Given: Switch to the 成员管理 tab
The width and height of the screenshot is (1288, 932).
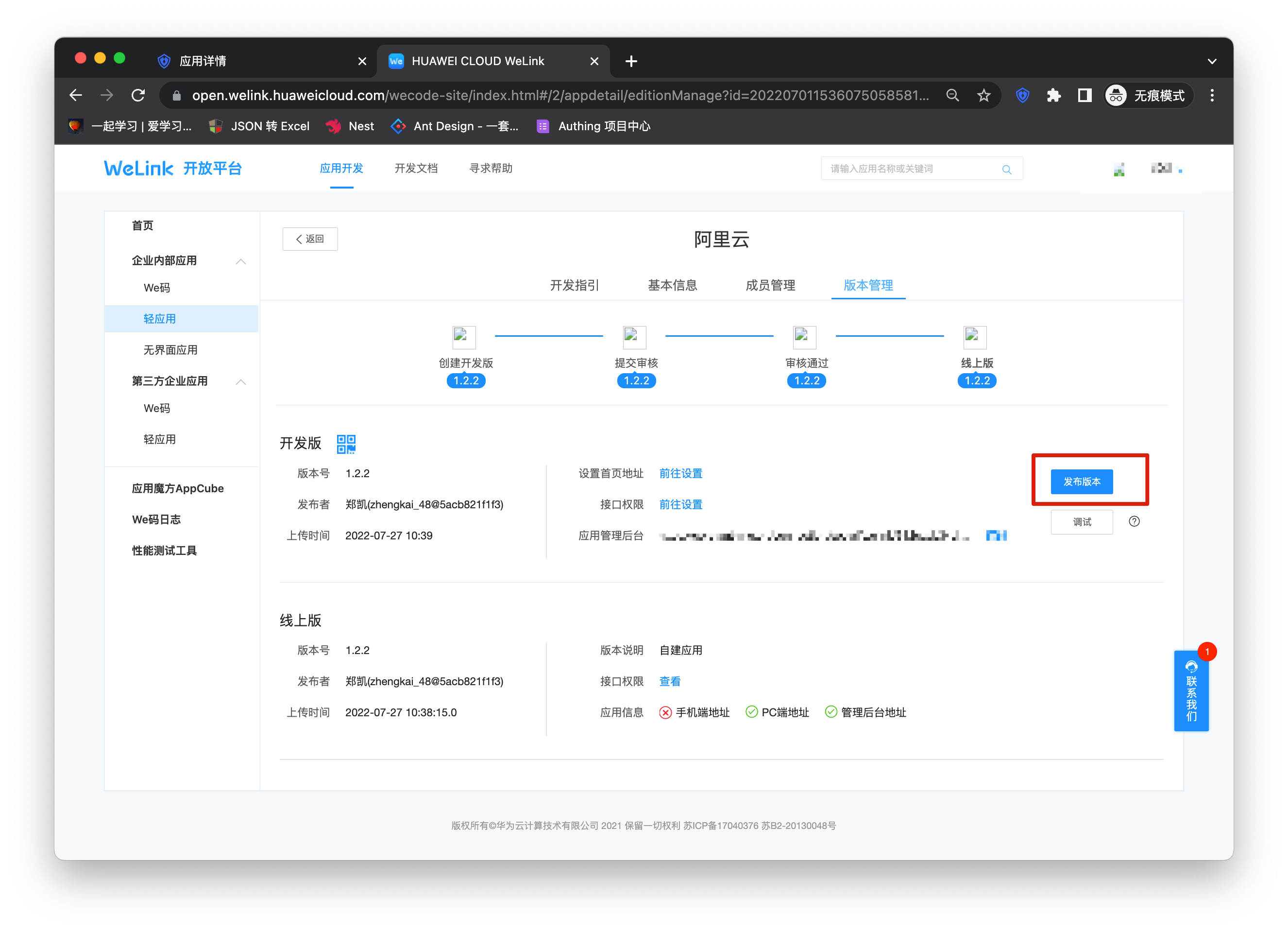Looking at the screenshot, I should click(x=770, y=285).
